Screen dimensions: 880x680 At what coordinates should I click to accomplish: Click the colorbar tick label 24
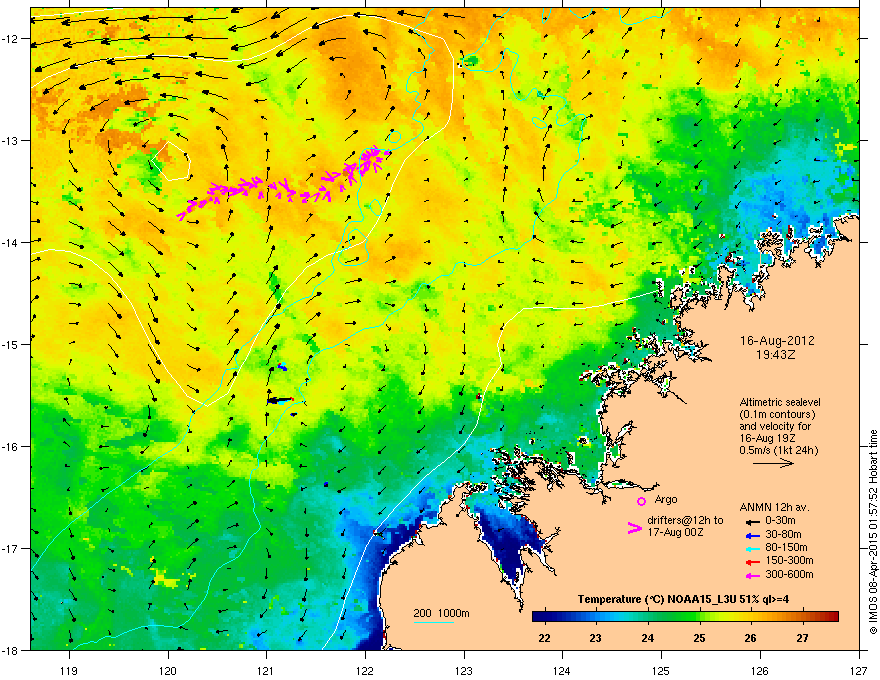[648, 638]
